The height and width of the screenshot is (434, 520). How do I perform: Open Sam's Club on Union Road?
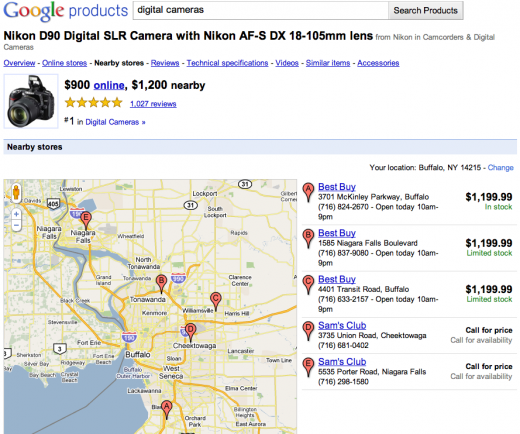tap(342, 325)
